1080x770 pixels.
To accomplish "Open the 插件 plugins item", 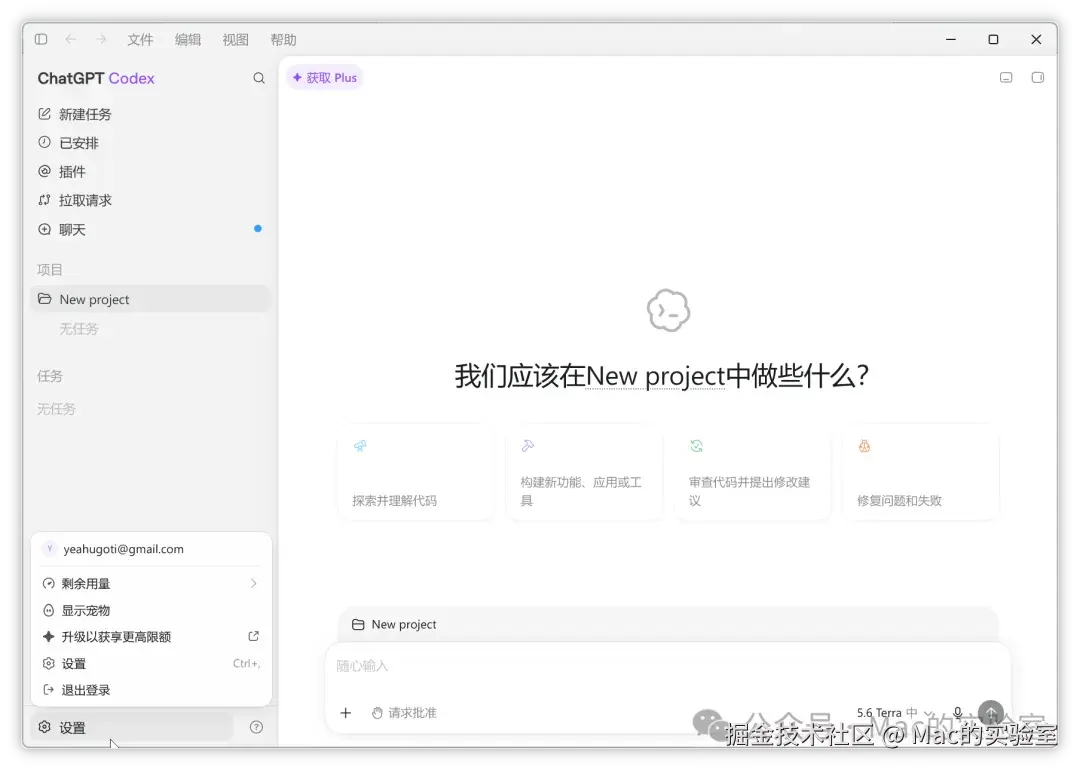I will pyautogui.click(x=150, y=171).
